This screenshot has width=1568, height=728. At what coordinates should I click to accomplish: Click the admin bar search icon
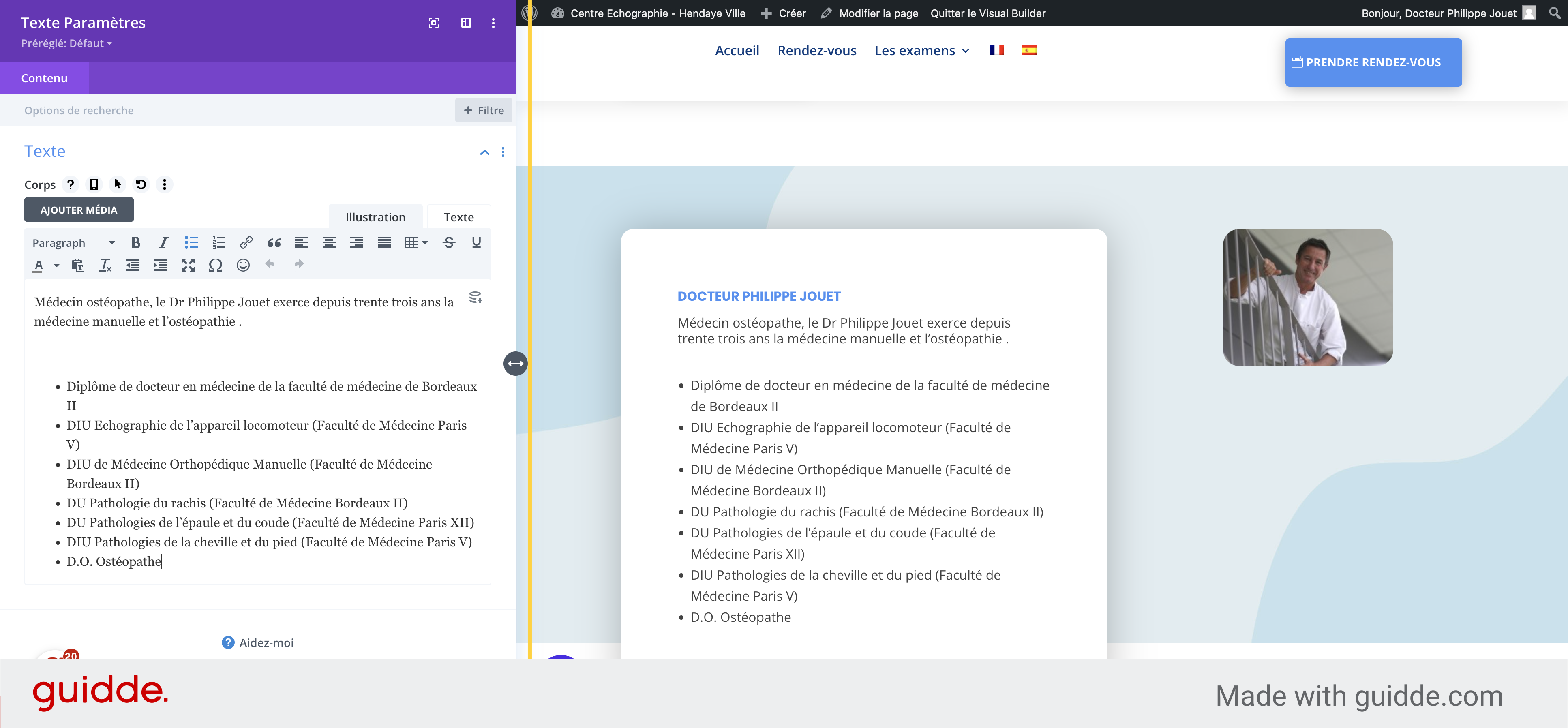(x=1554, y=13)
